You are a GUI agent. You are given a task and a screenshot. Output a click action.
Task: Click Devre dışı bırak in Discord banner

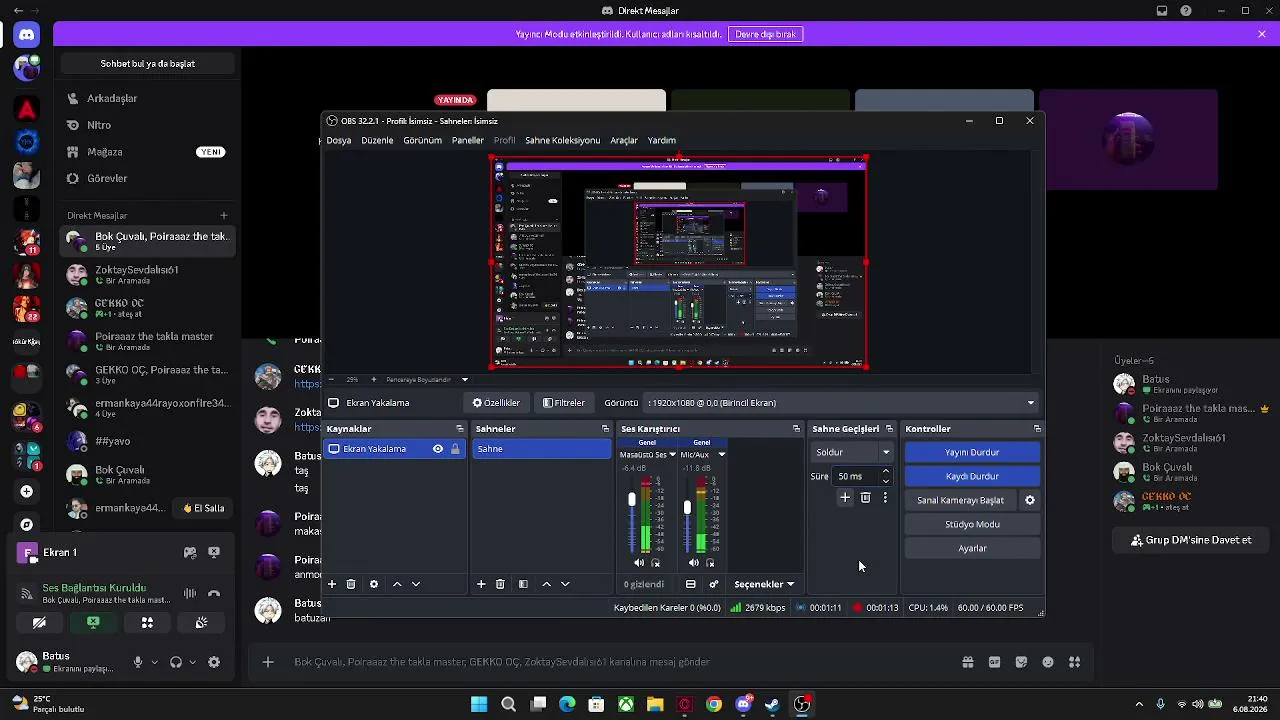pyautogui.click(x=766, y=34)
